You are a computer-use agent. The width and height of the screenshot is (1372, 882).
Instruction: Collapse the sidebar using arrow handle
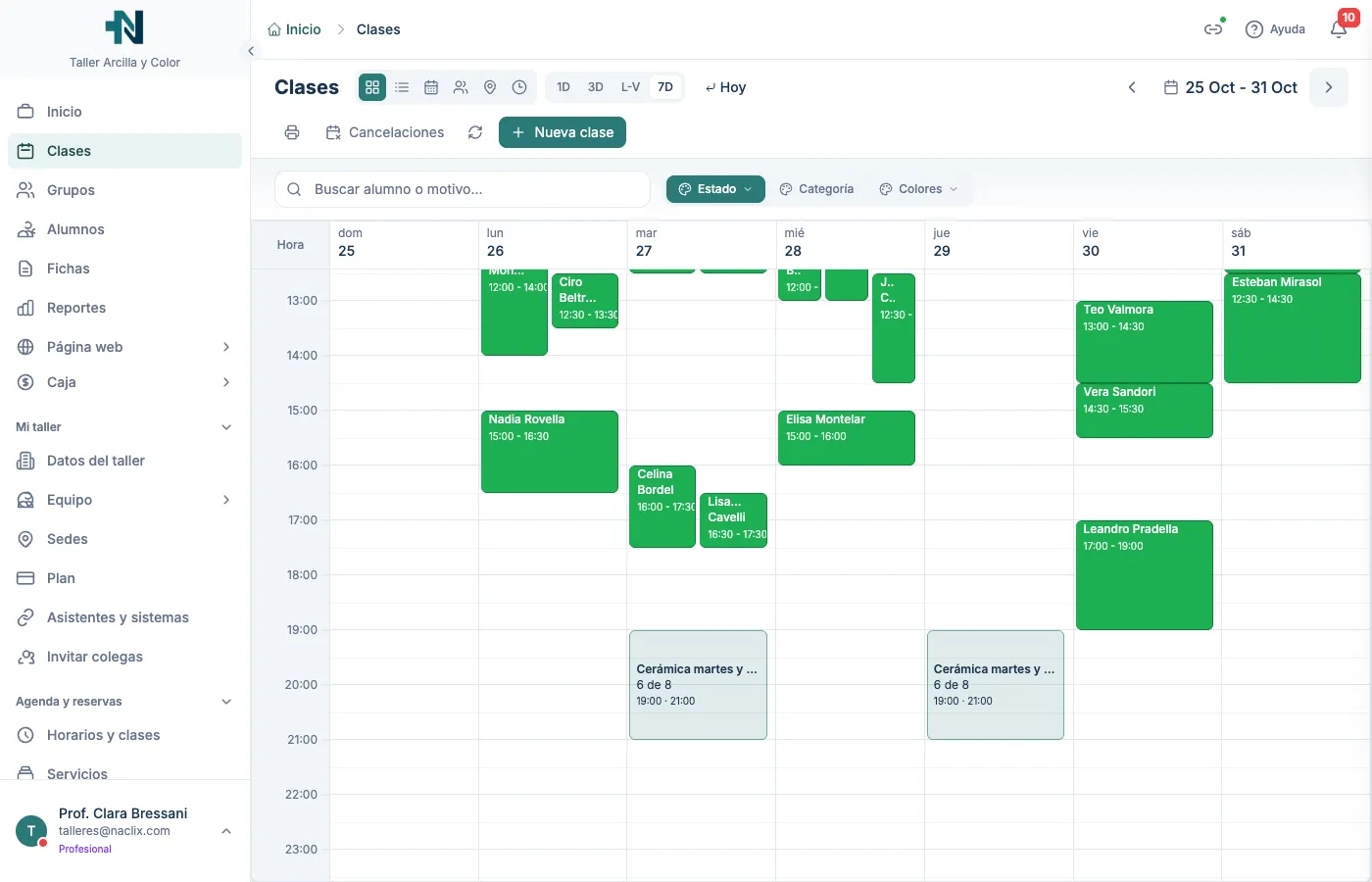pos(251,51)
